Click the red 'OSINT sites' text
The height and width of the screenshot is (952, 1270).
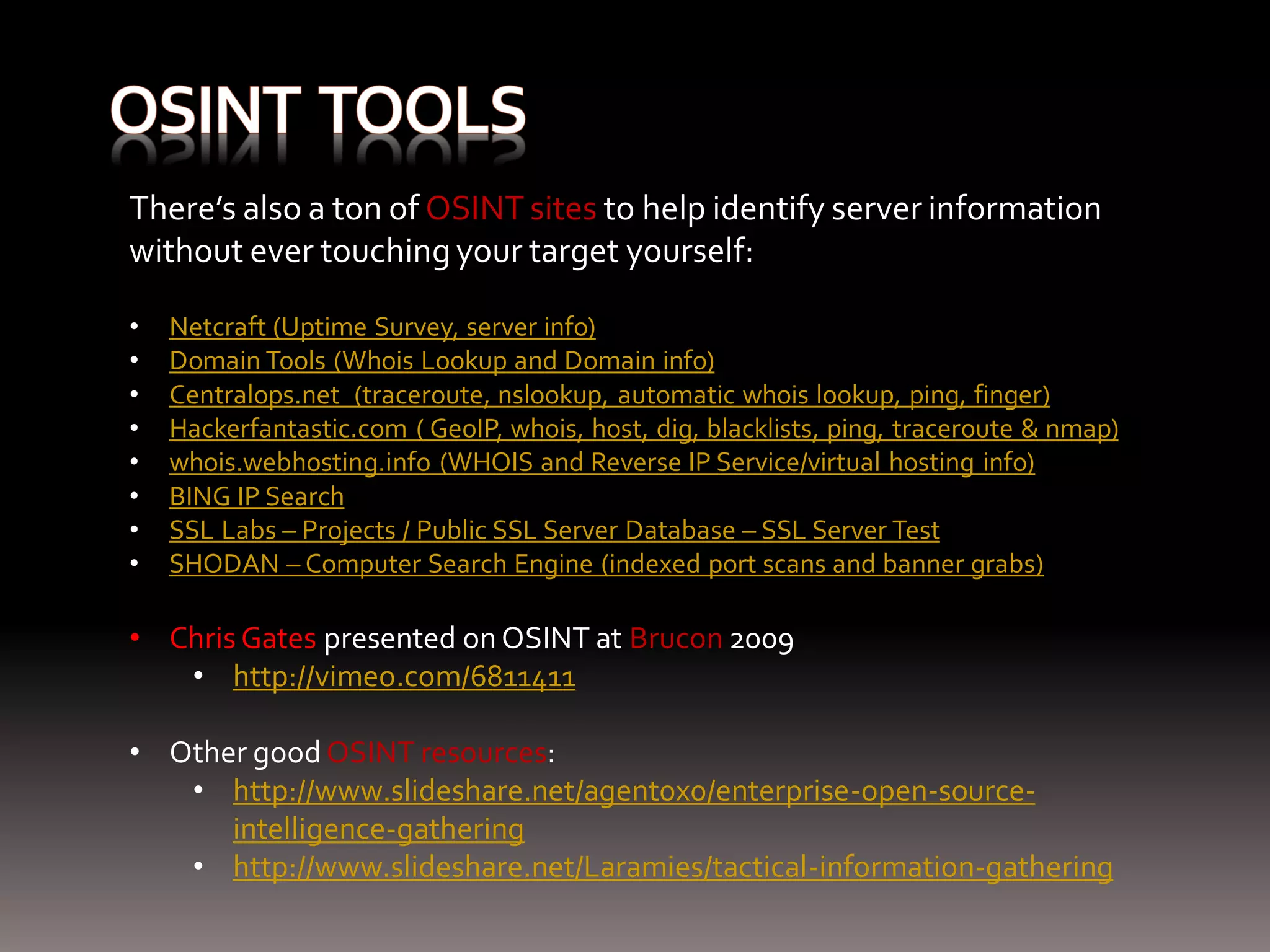click(x=511, y=208)
